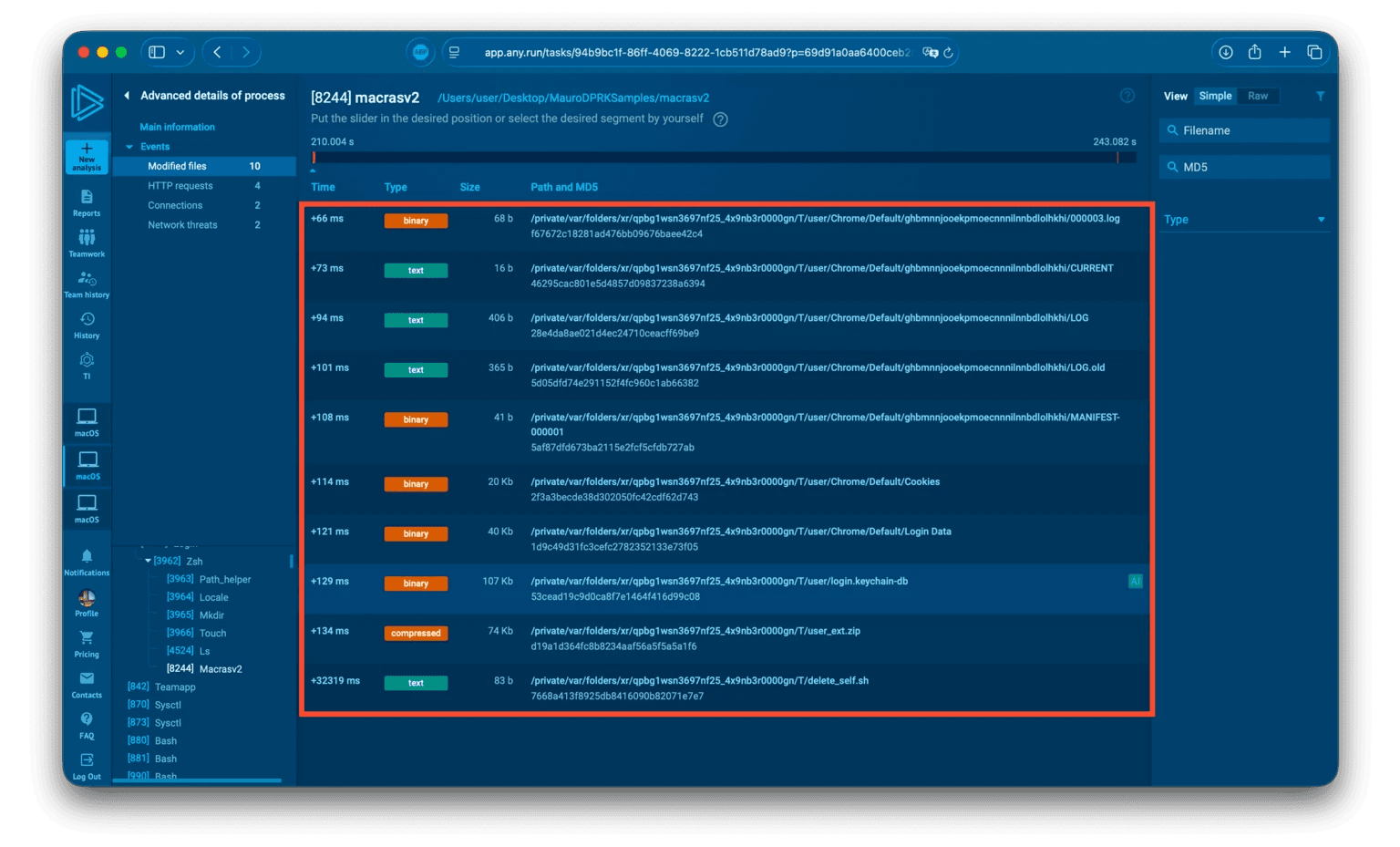Open the Reports sidebar icon
1400x847 pixels.
(x=87, y=198)
